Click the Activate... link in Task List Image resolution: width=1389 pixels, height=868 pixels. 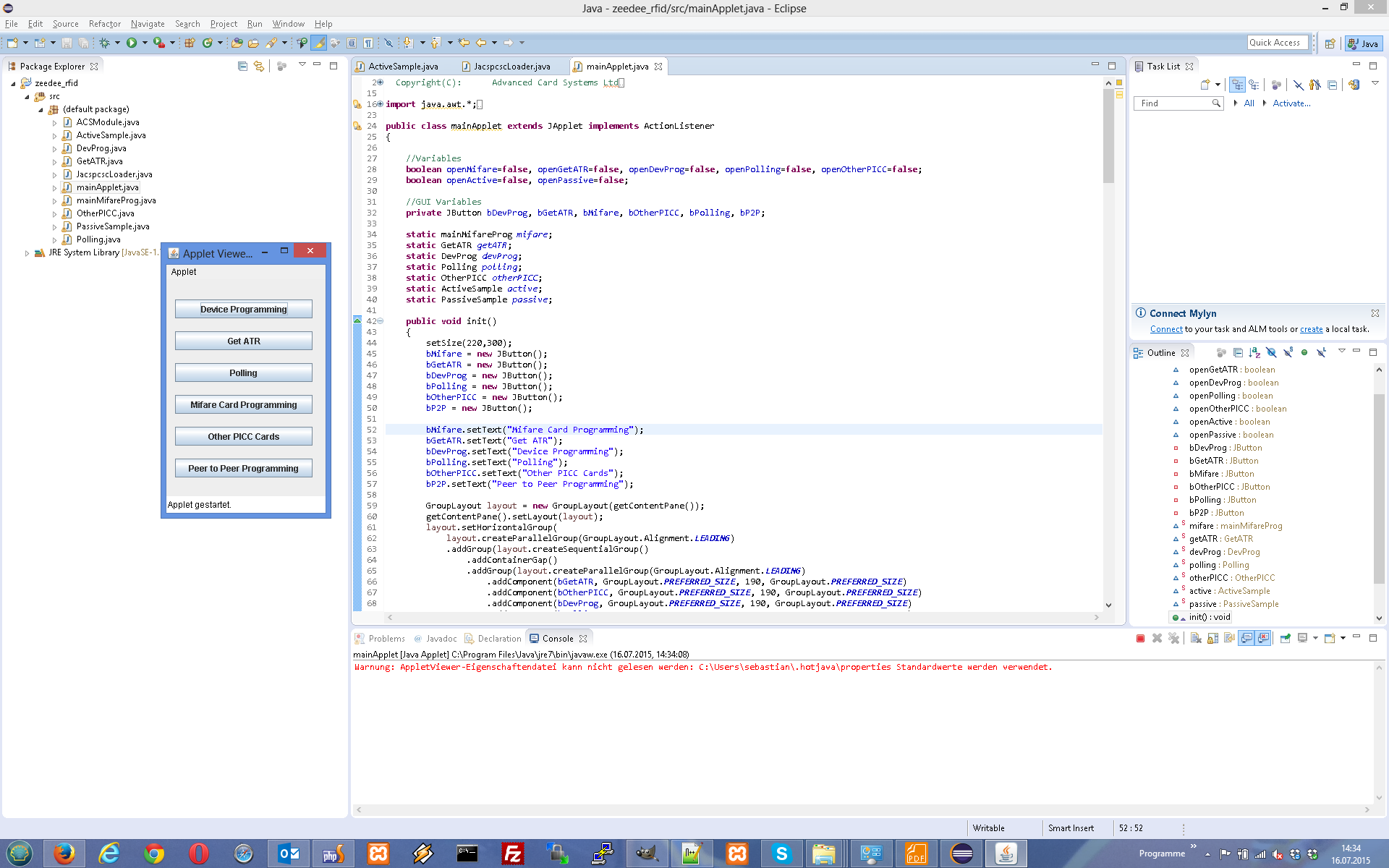coord(1291,103)
